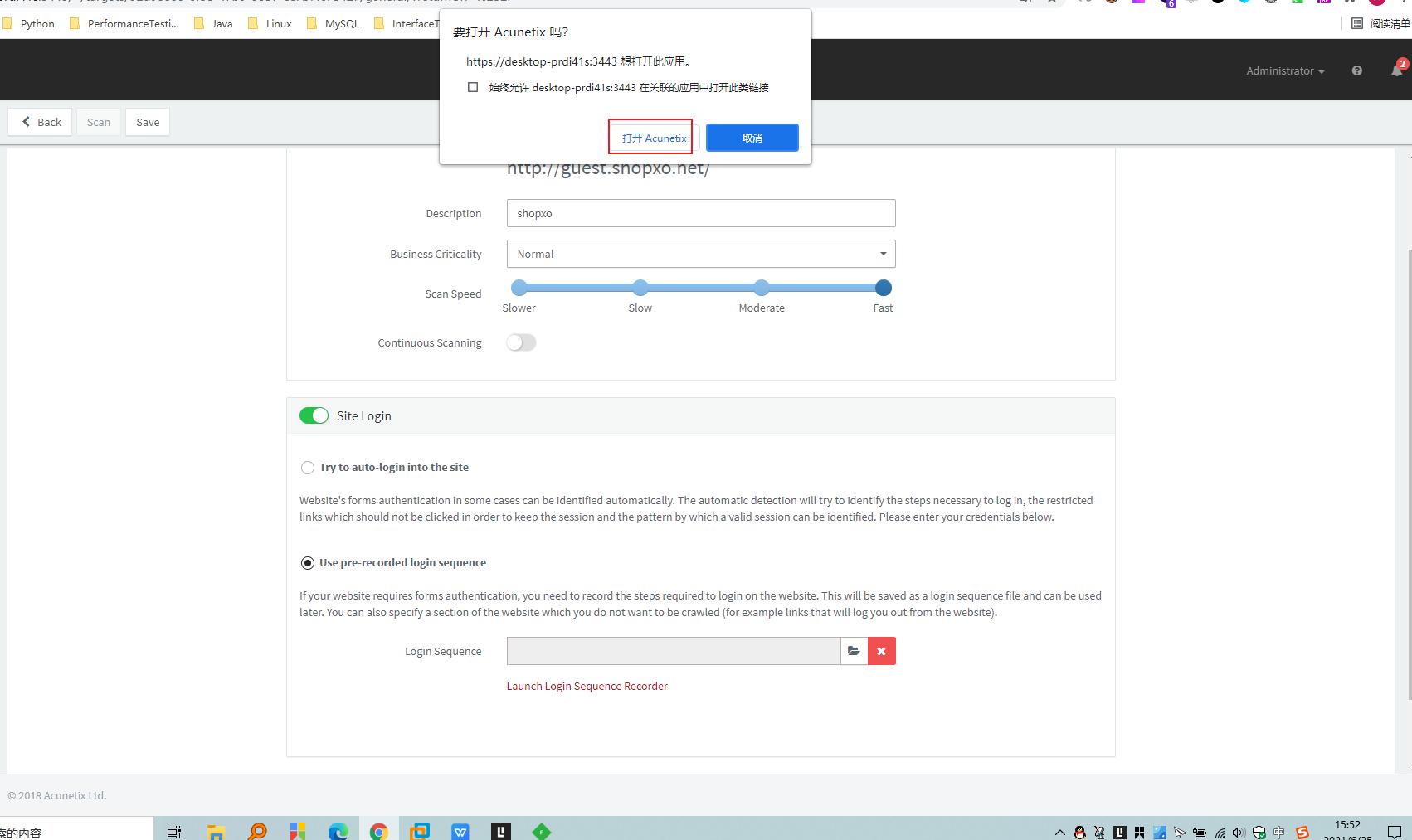Viewport: 1412px width, 840px height.
Task: Click the Back button
Action: [x=41, y=122]
